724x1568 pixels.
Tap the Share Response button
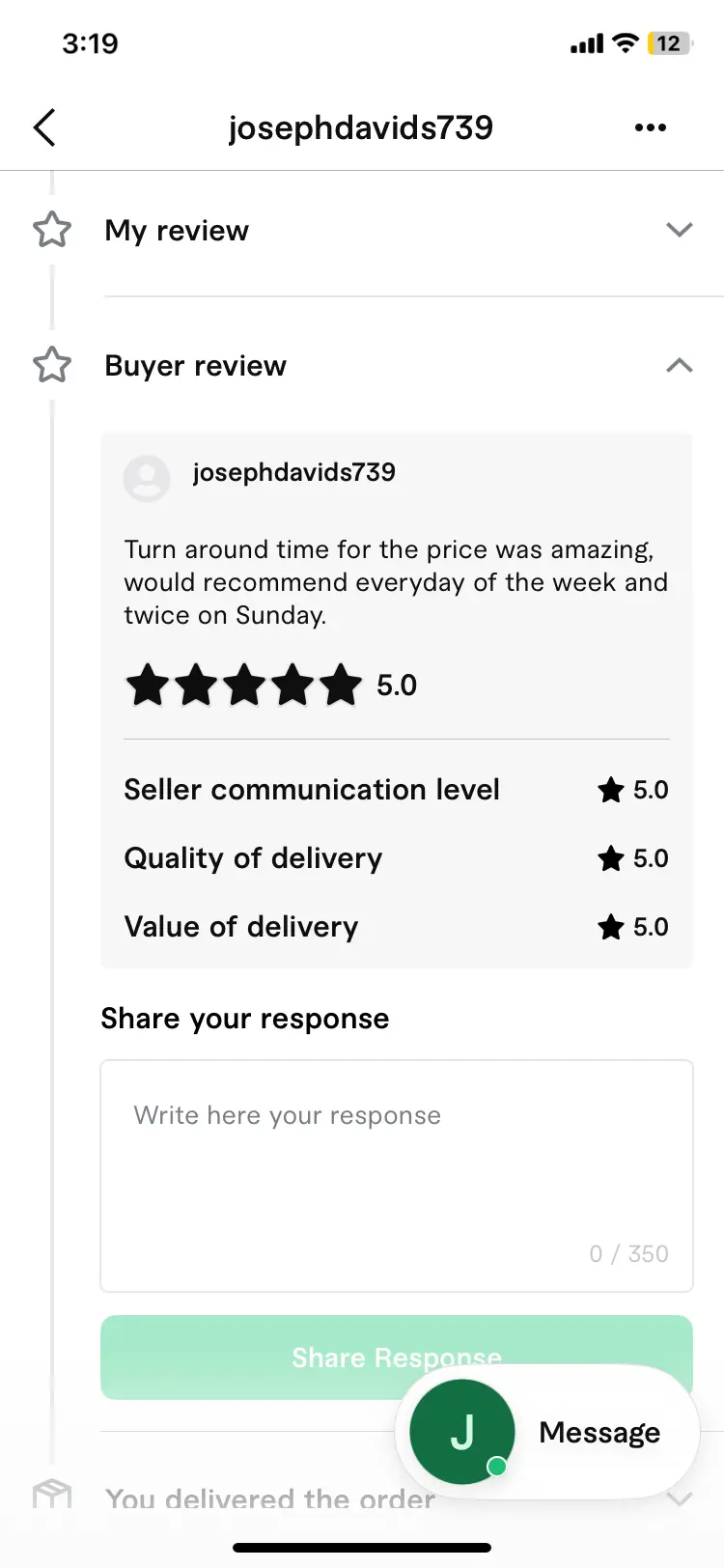[x=397, y=1358]
